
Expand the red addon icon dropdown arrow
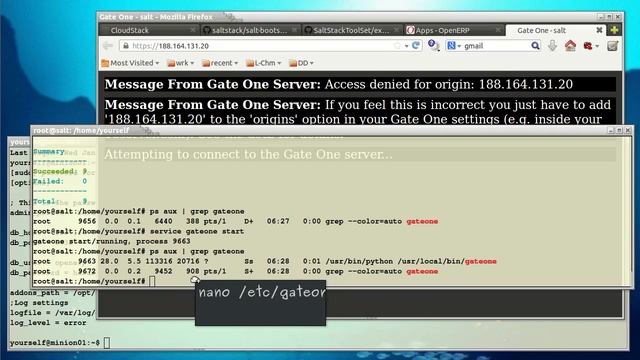click(x=597, y=46)
